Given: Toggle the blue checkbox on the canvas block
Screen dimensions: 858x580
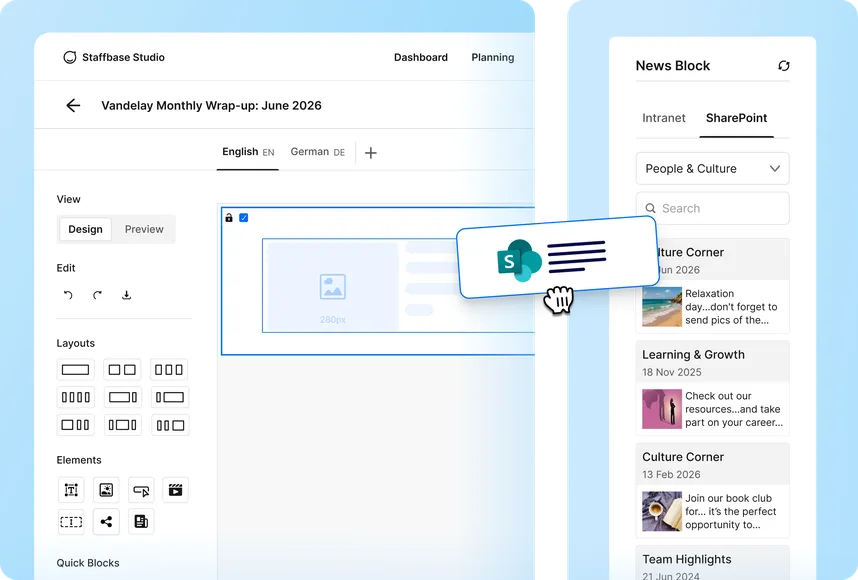Looking at the screenshot, I should pyautogui.click(x=244, y=218).
